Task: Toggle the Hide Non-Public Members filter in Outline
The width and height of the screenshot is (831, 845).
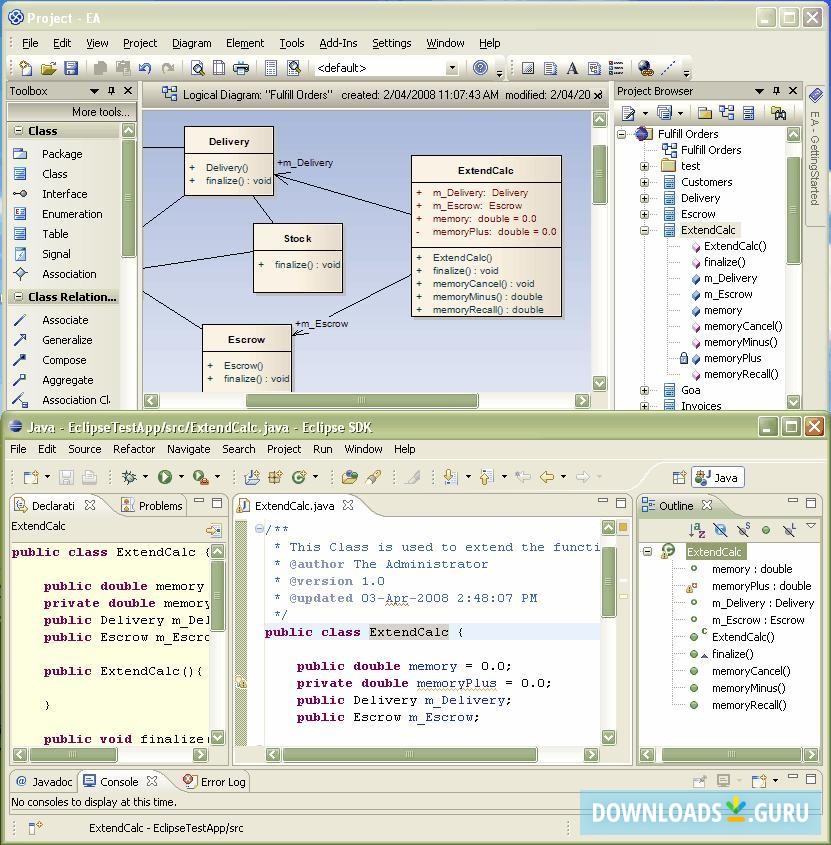Action: [x=766, y=530]
